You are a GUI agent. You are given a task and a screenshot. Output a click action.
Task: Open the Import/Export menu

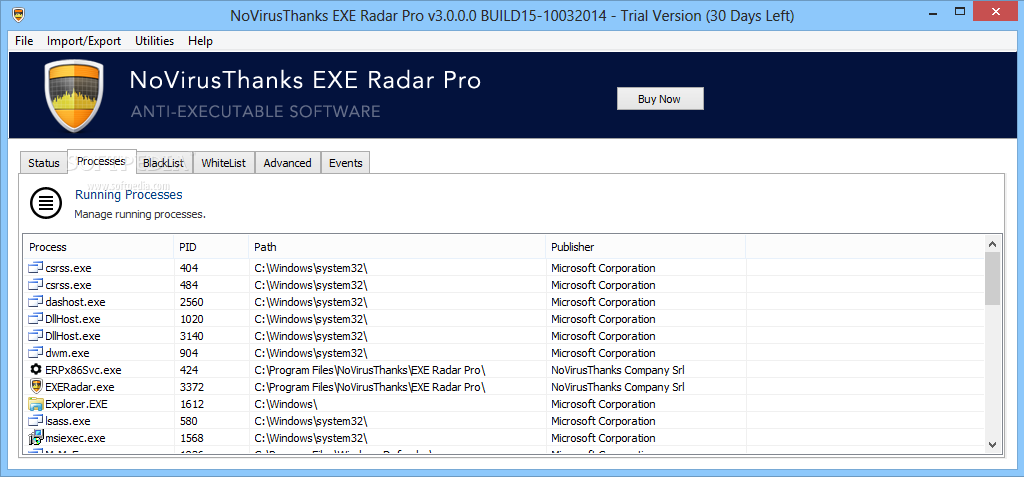pyautogui.click(x=84, y=41)
